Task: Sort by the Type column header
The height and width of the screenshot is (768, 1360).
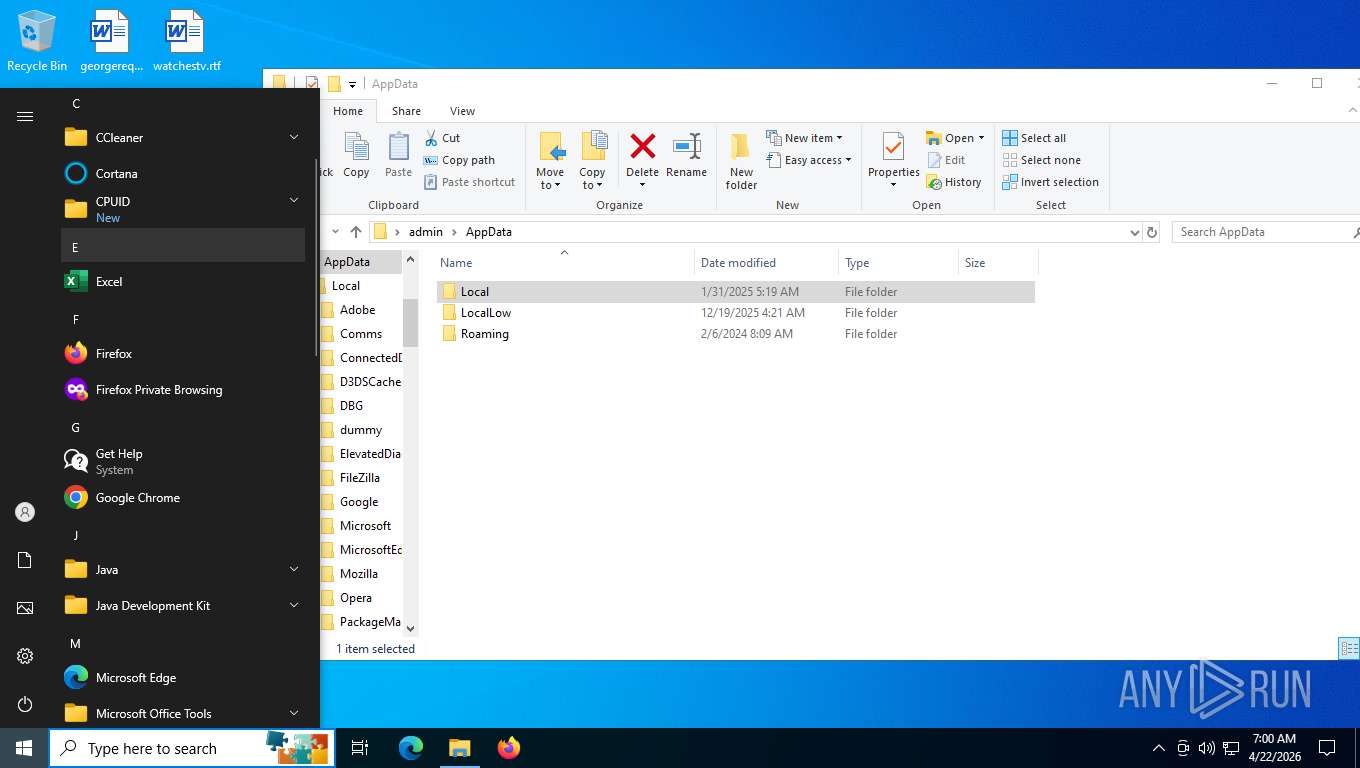Action: (x=898, y=263)
